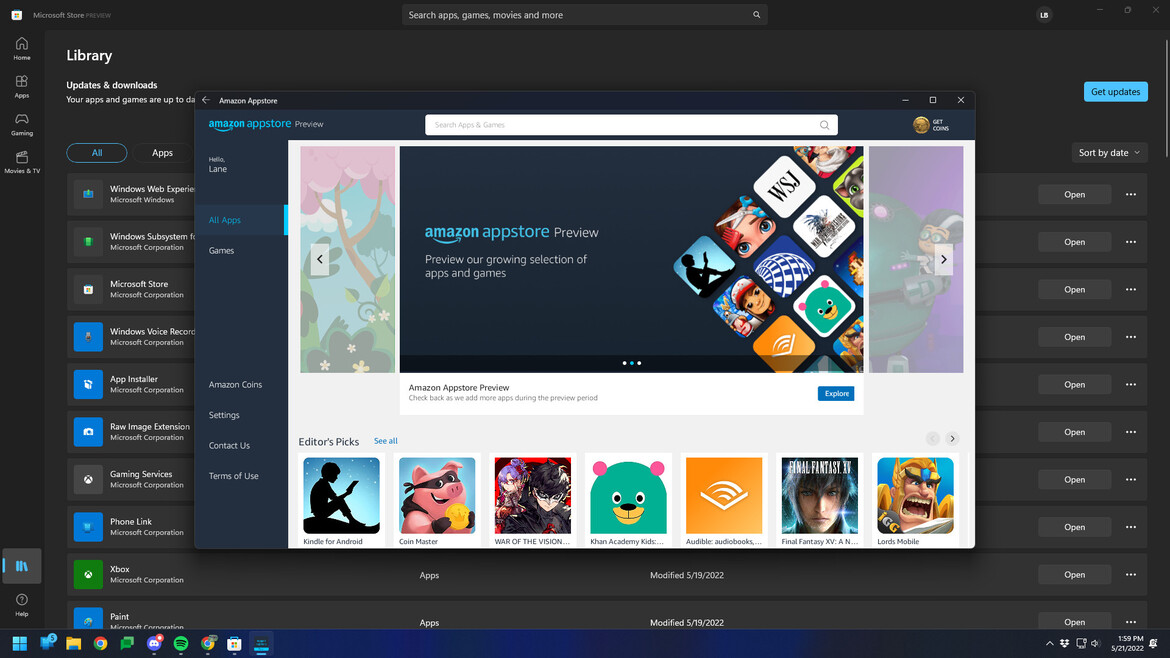Click Open button for Phone Link

[x=1074, y=527]
